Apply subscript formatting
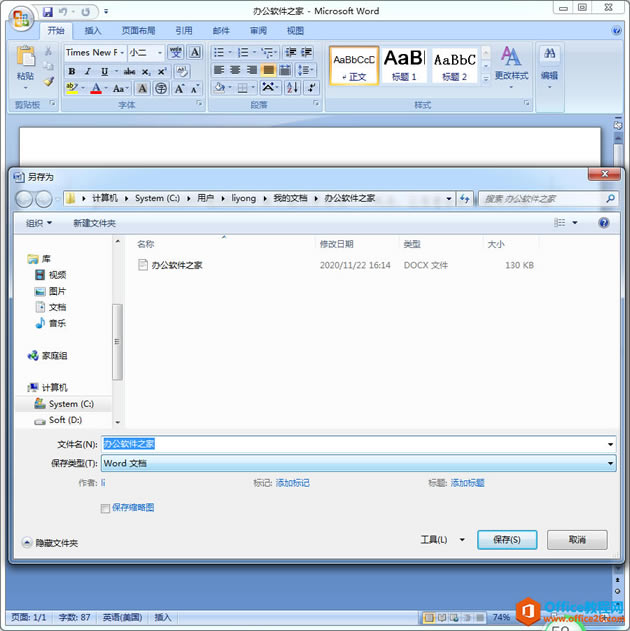 (x=146, y=72)
